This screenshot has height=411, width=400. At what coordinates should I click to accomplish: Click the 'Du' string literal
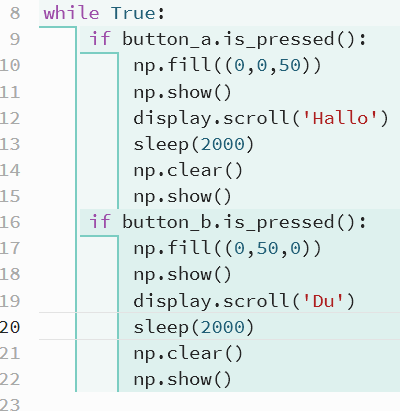tap(323, 301)
